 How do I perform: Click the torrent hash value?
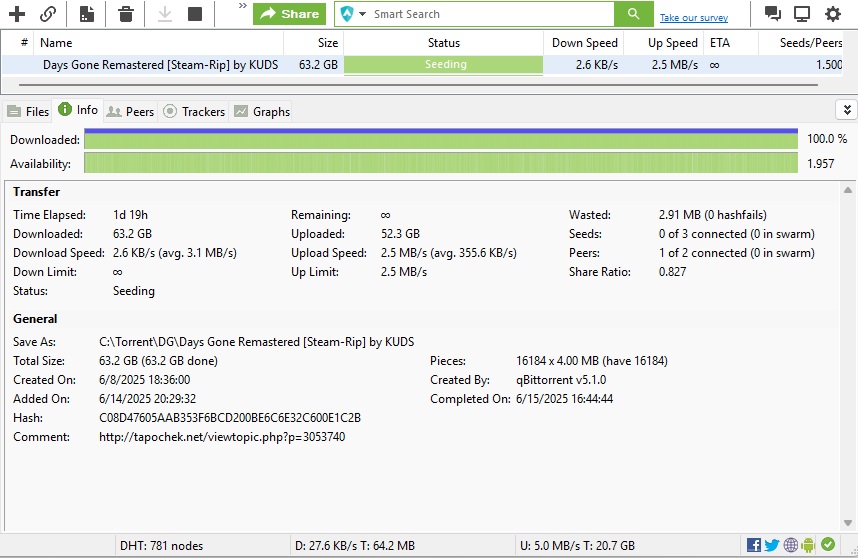(x=230, y=418)
